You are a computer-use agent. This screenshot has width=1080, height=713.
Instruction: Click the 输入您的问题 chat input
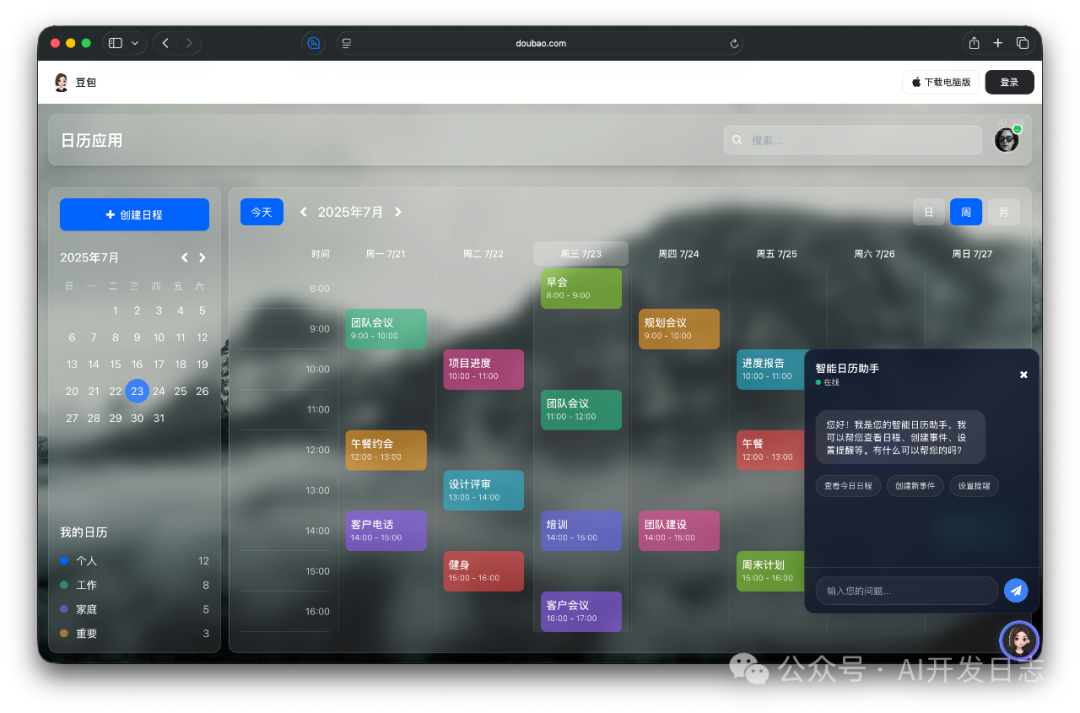[906, 590]
